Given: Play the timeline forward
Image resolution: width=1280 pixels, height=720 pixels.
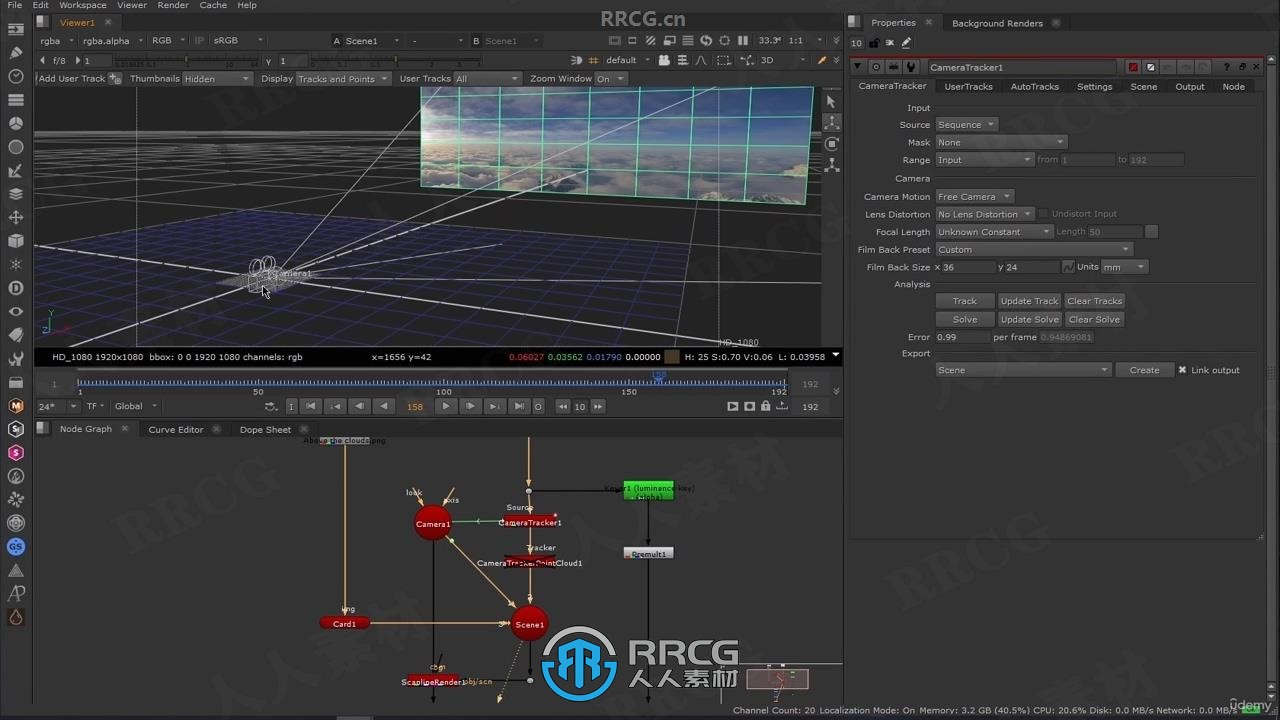Looking at the screenshot, I should [446, 406].
